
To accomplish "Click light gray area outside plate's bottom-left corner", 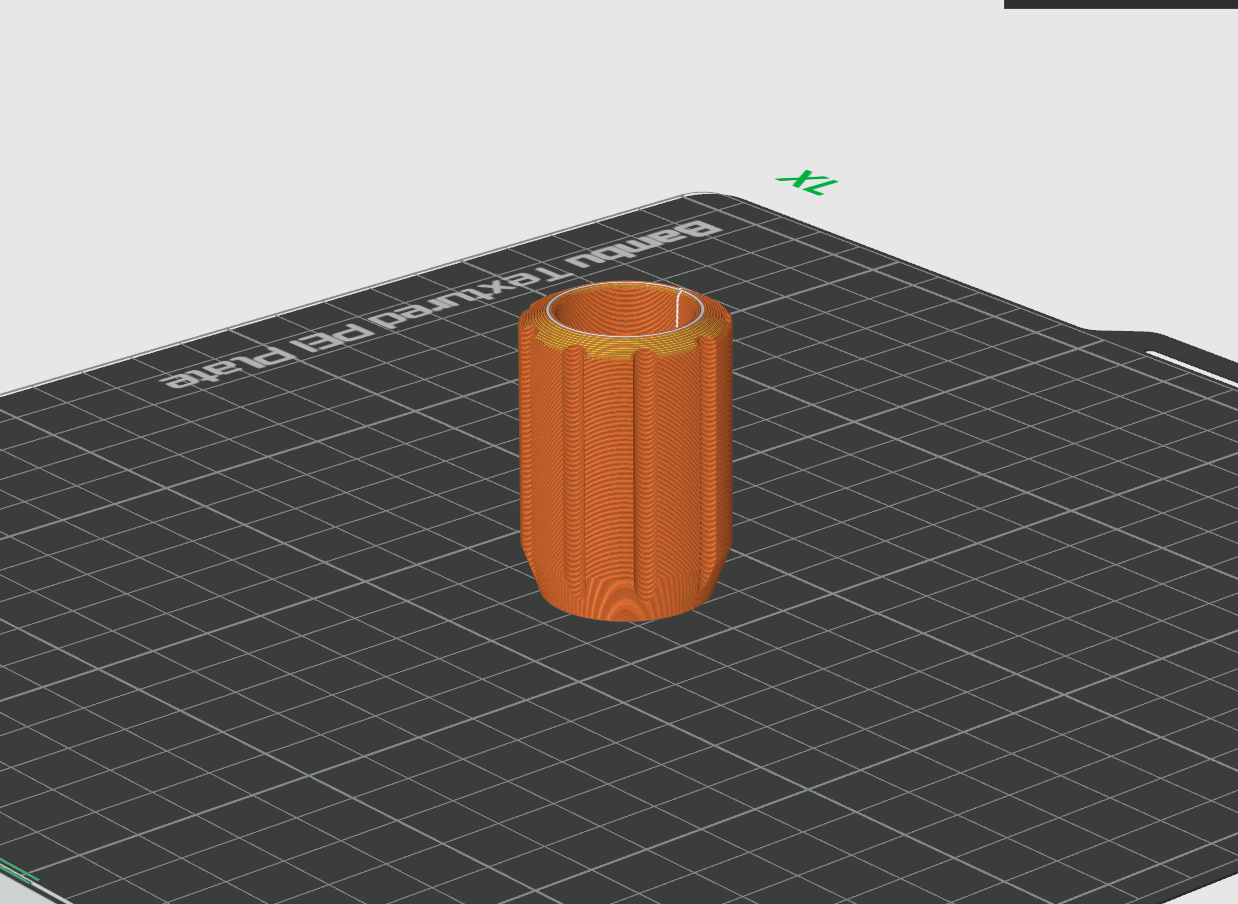I will click(15, 895).
